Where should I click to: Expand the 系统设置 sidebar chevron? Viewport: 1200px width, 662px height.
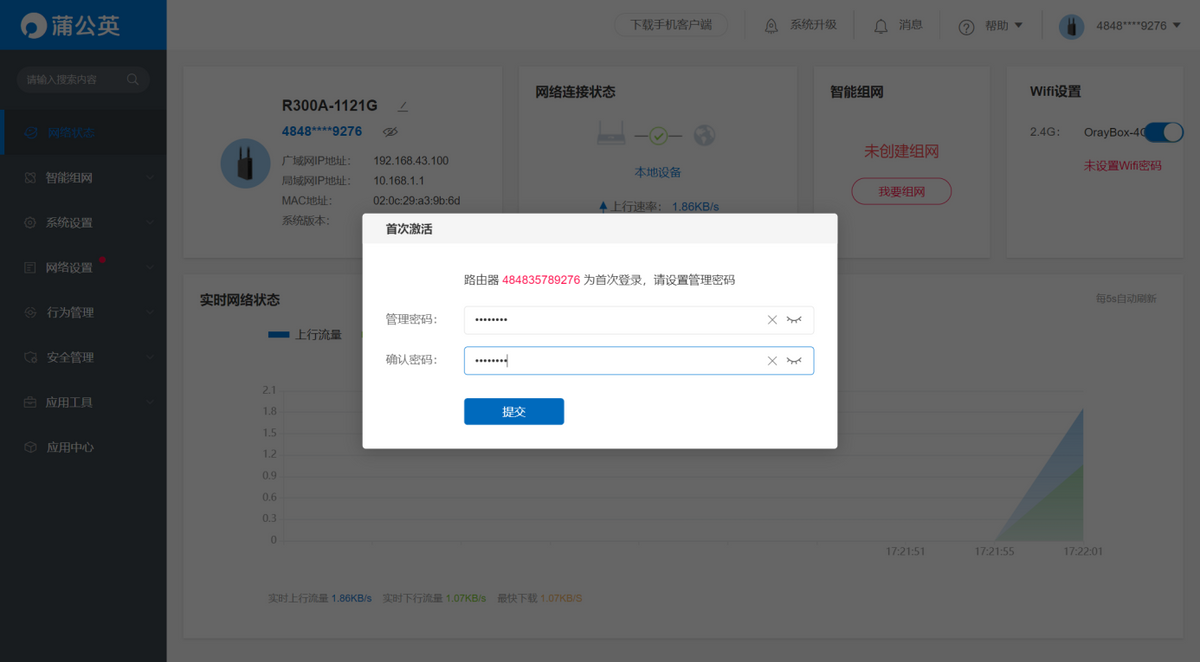150,223
